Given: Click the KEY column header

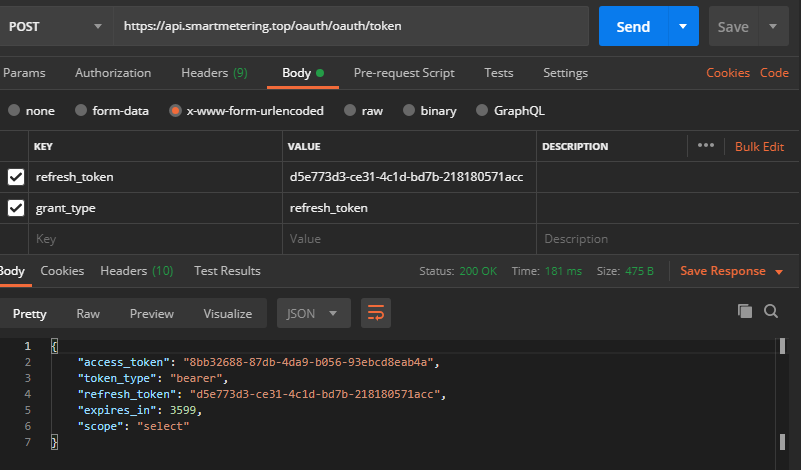Looking at the screenshot, I should 43,147.
